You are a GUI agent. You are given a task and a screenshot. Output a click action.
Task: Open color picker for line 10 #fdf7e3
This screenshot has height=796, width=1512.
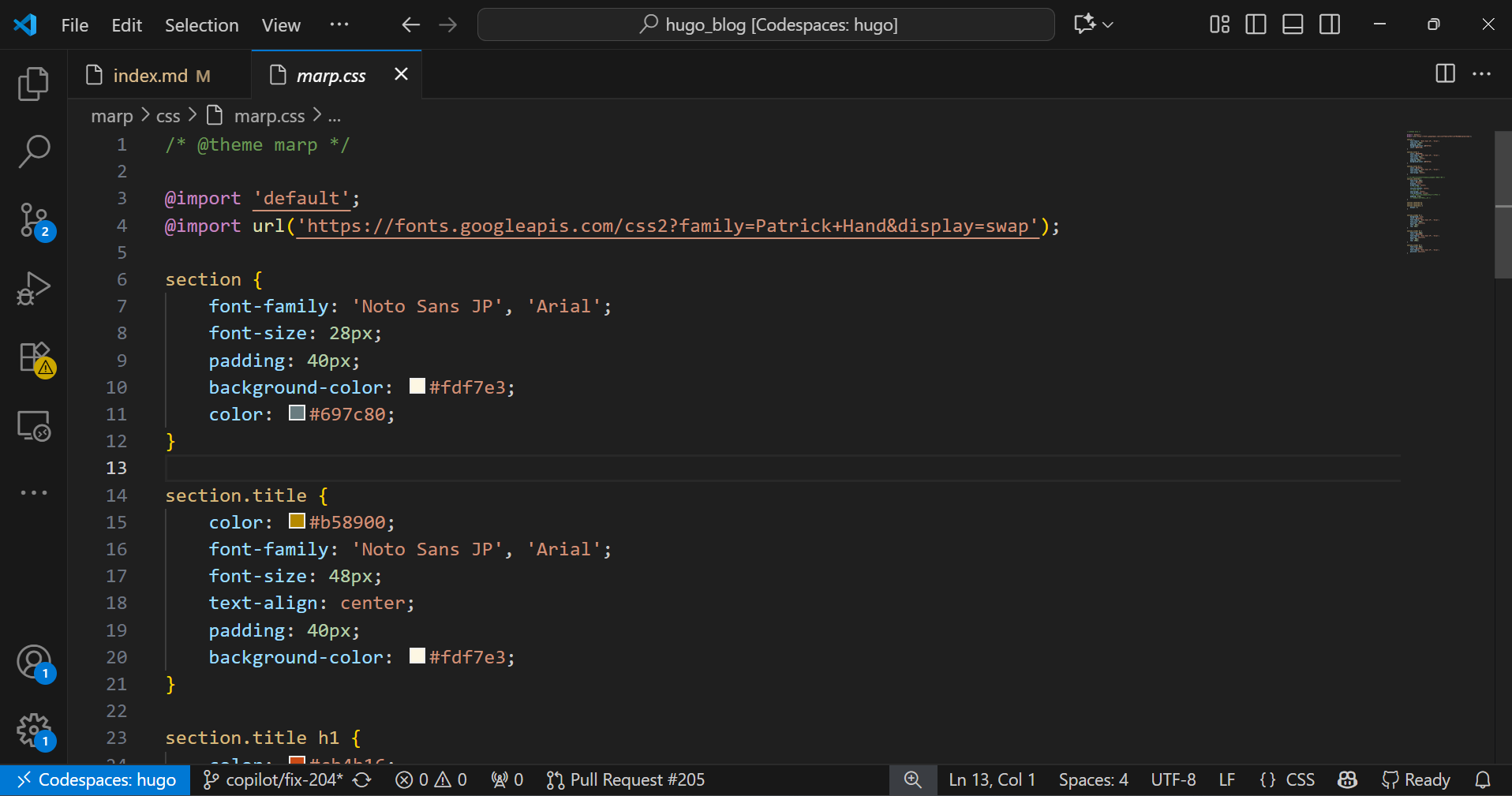(x=417, y=386)
